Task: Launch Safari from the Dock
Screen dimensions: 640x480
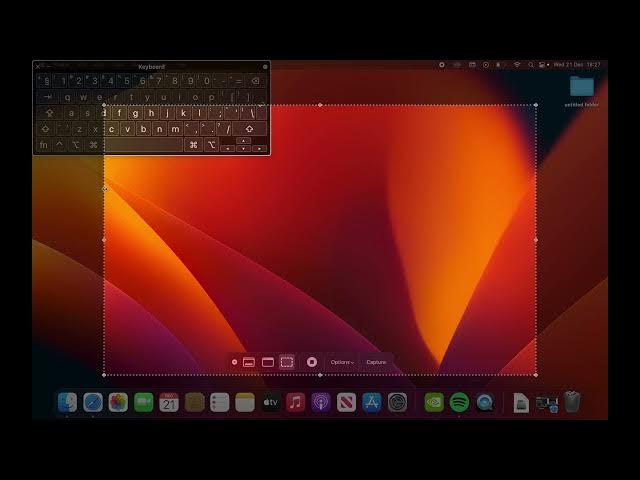Action: (x=93, y=402)
